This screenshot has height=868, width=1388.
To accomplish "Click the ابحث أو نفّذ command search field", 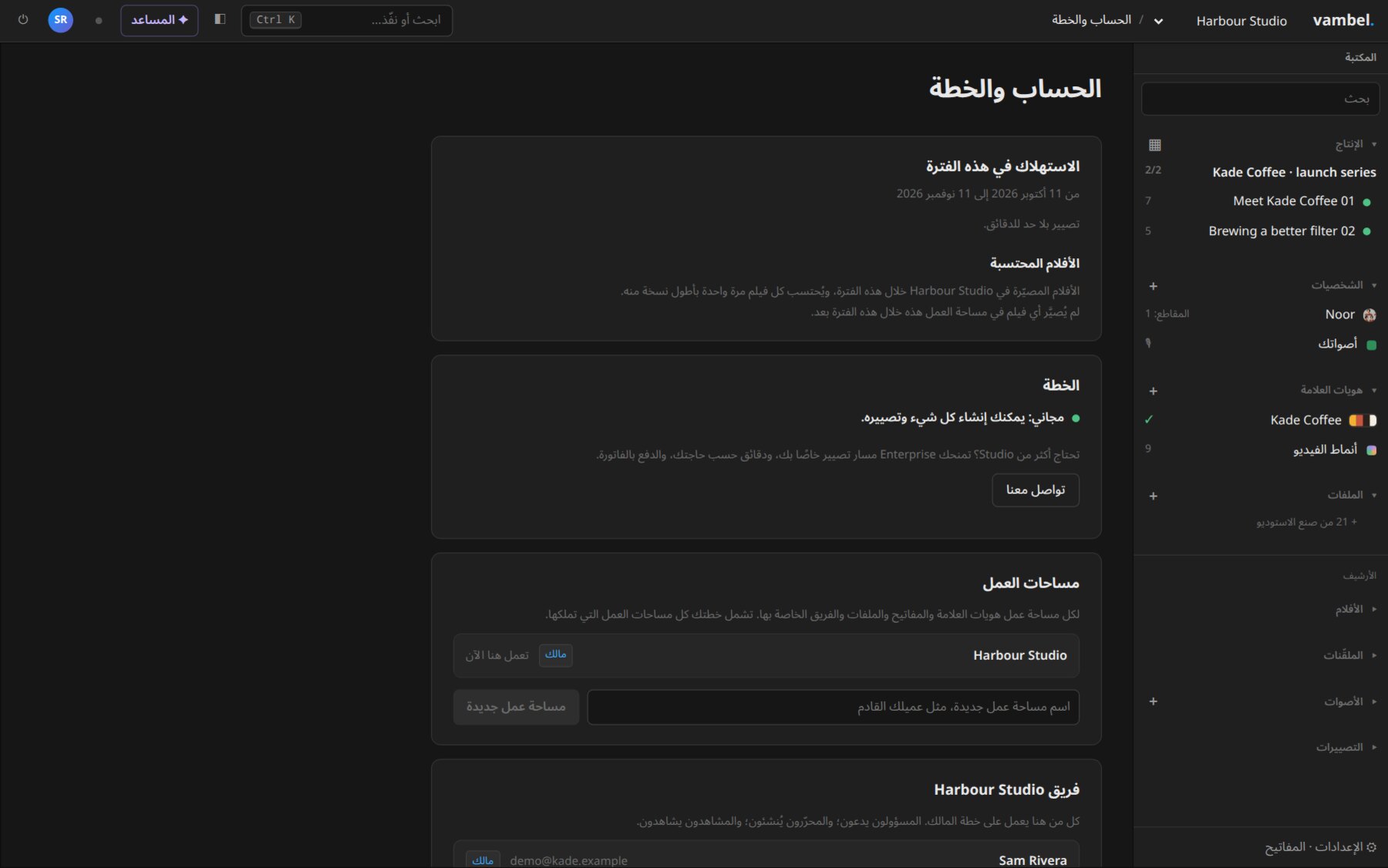I will click(x=347, y=20).
